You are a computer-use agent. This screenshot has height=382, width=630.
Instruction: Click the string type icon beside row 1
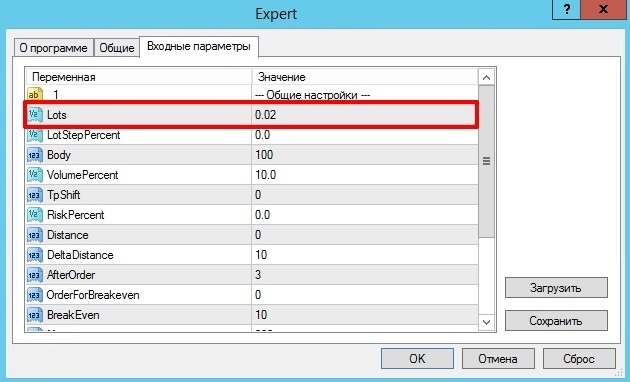pyautogui.click(x=35, y=95)
